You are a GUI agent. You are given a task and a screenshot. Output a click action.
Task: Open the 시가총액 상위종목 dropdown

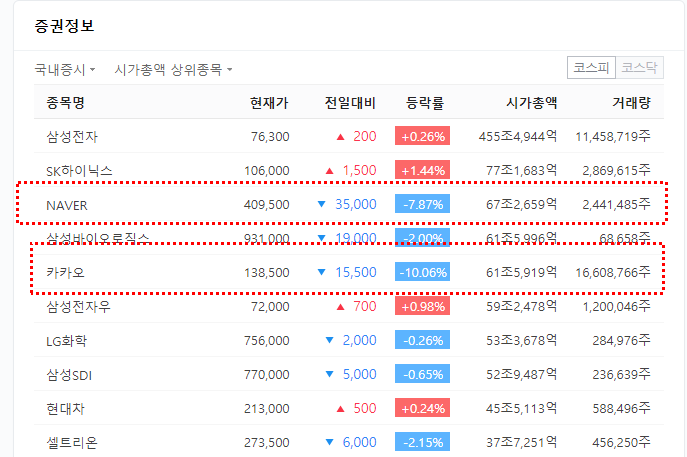173,69
